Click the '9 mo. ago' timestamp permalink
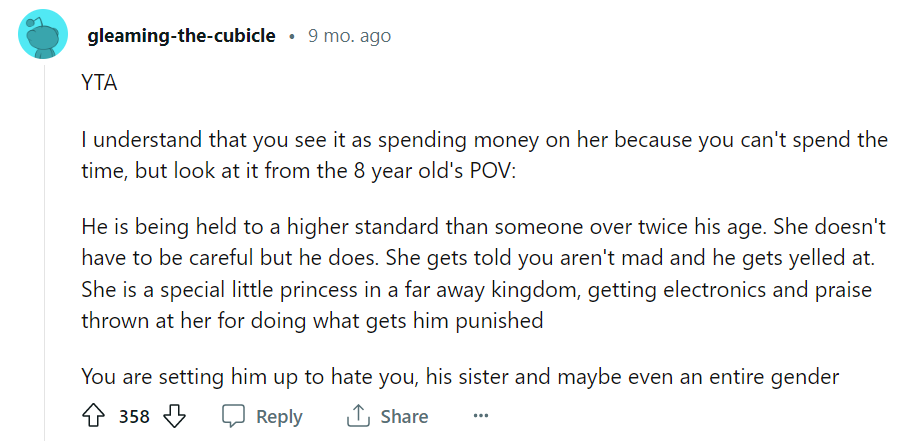The height and width of the screenshot is (441, 919). tap(349, 36)
